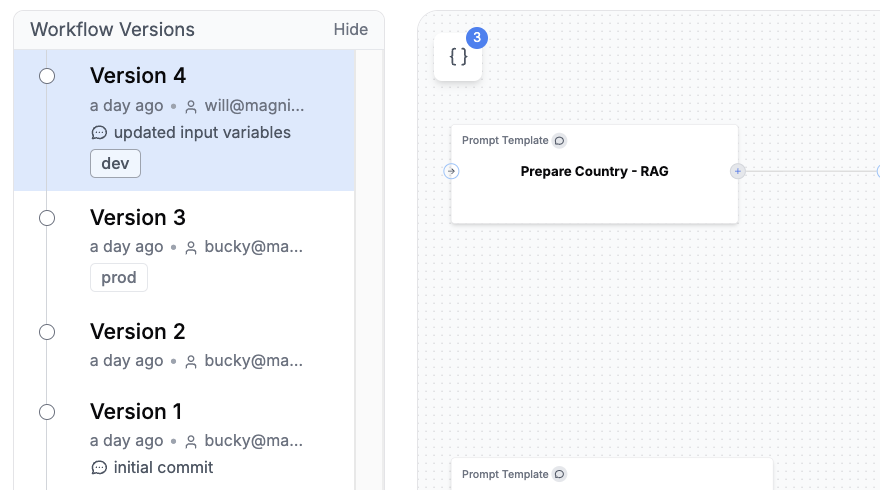
Task: Click the plus output port of Prepare Country - RAG
Action: pos(737,171)
